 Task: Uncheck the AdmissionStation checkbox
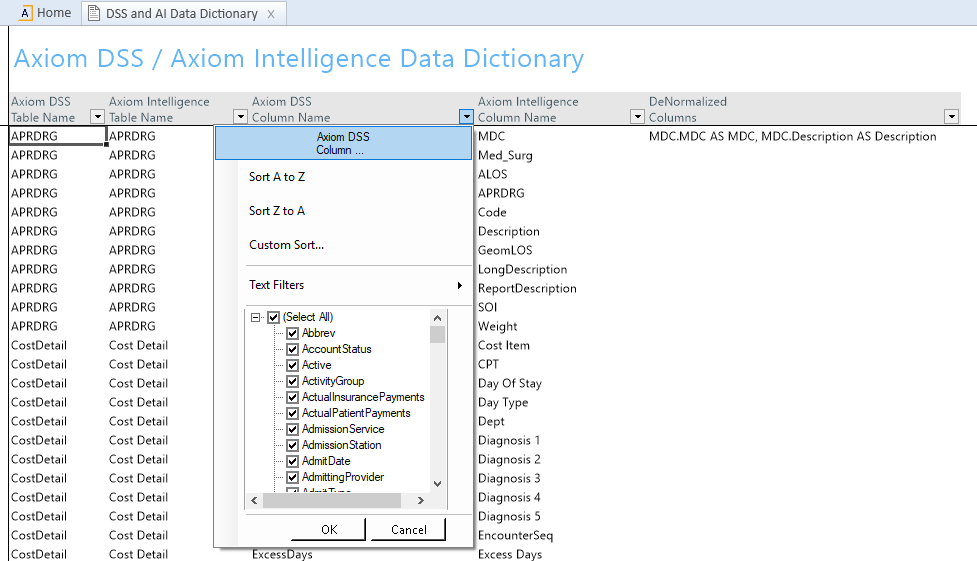292,445
